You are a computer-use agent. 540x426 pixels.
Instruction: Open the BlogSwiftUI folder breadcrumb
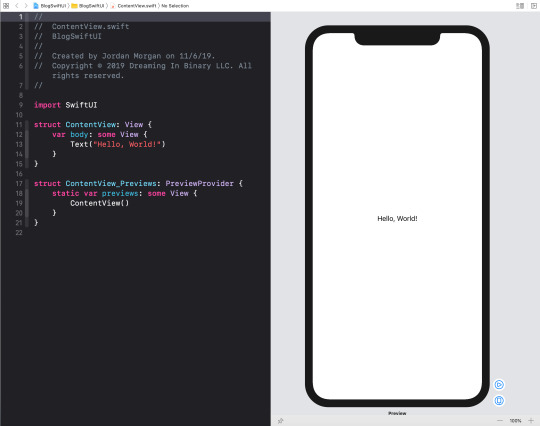(88, 6)
